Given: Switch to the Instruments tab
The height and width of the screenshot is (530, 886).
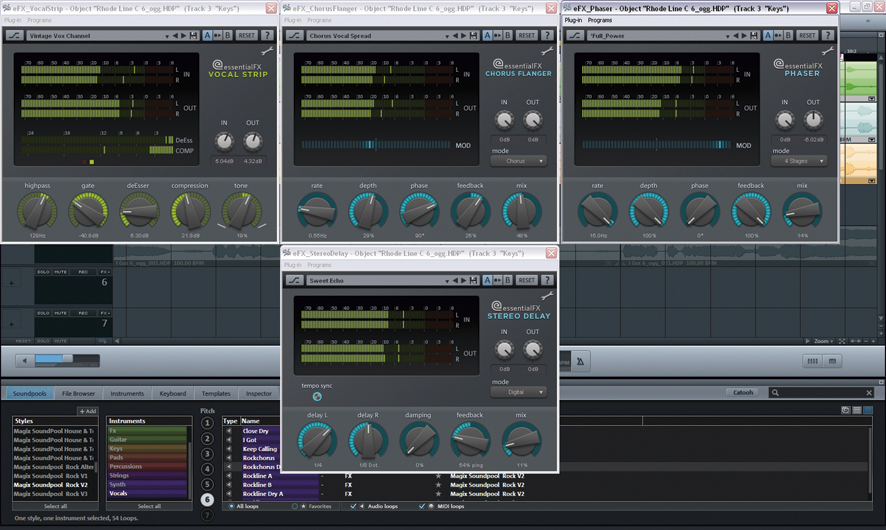Looking at the screenshot, I should point(127,393).
